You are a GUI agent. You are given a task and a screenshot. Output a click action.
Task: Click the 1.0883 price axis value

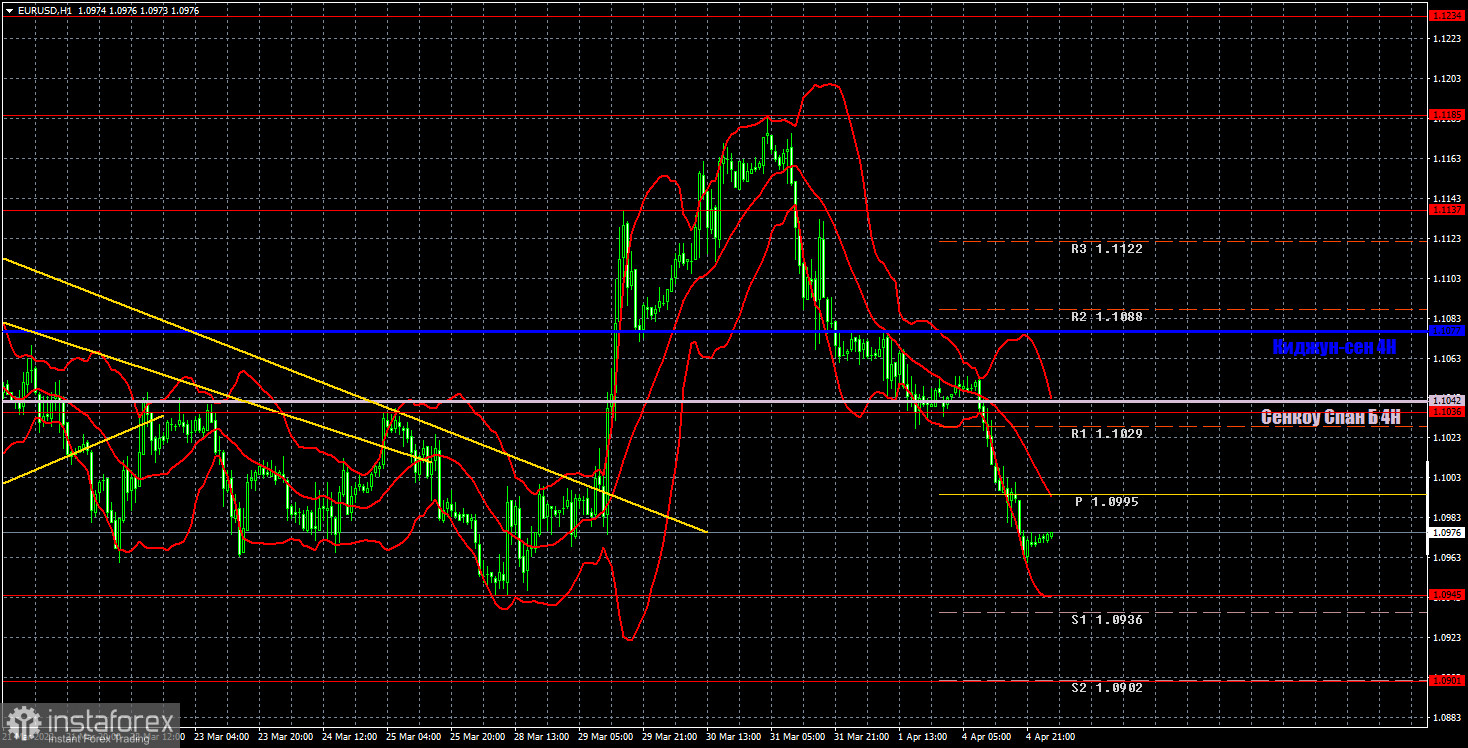(1448, 718)
